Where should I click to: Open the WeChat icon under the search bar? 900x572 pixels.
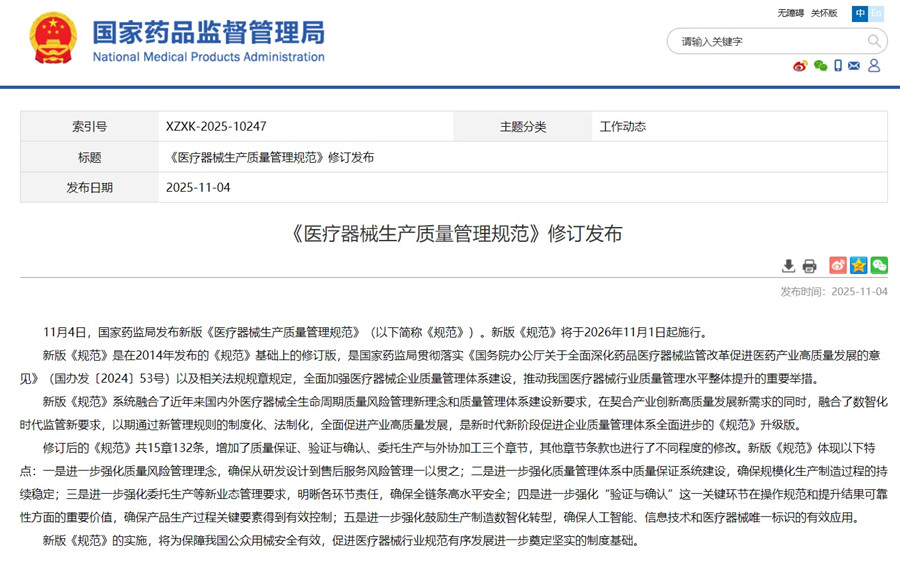821,66
